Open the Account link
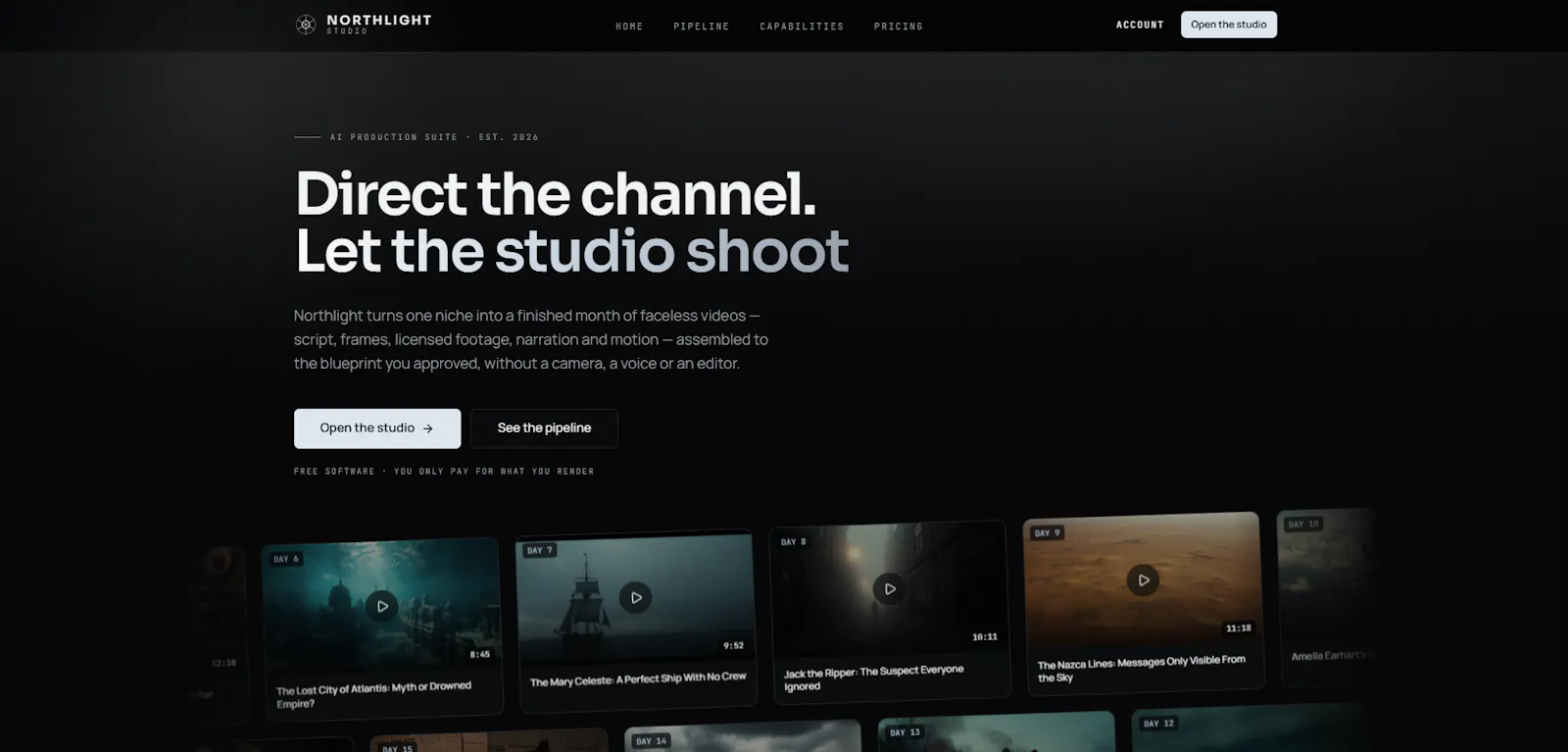 pyautogui.click(x=1140, y=25)
